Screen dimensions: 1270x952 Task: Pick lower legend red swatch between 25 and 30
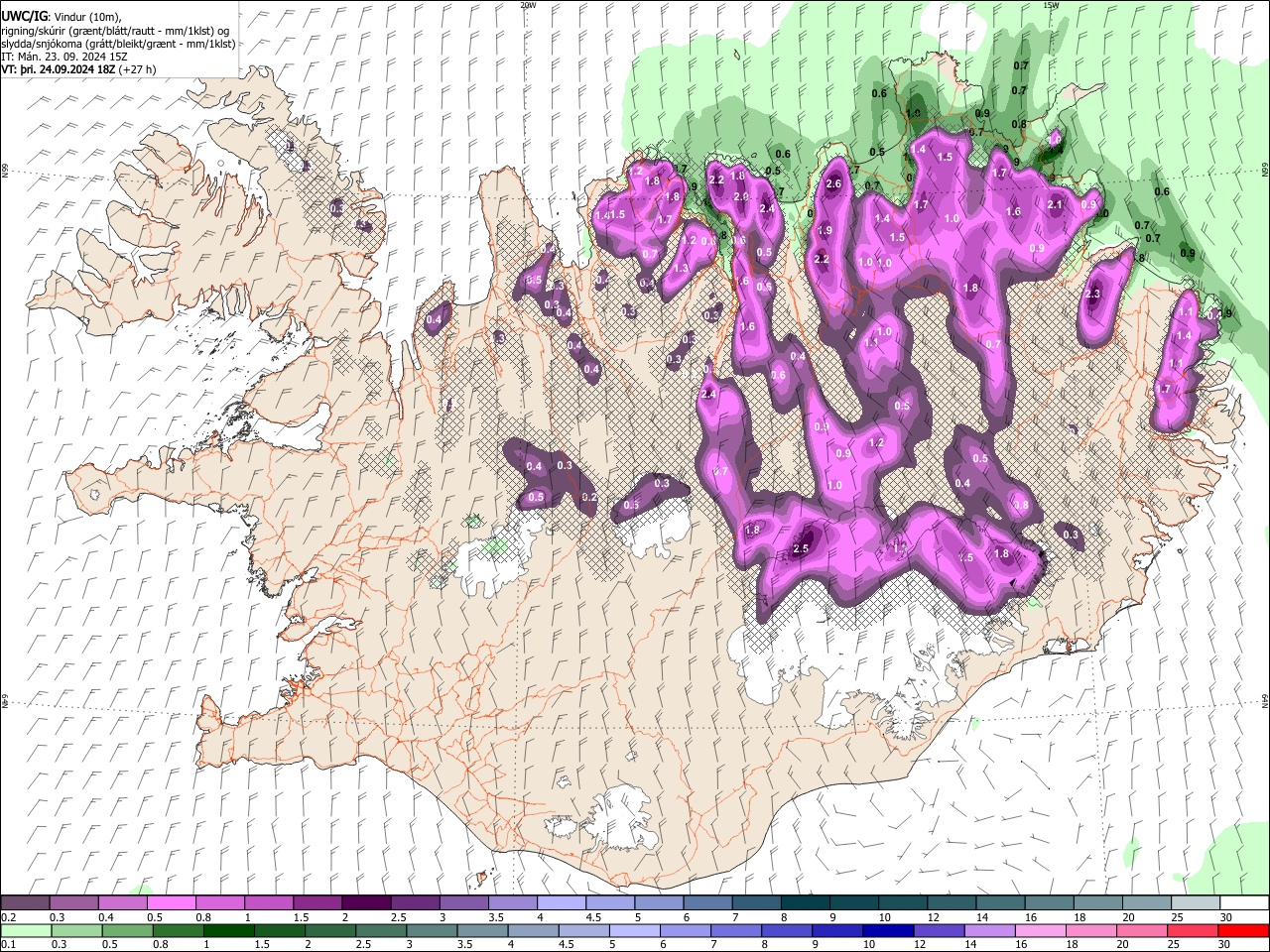pos(1192,930)
